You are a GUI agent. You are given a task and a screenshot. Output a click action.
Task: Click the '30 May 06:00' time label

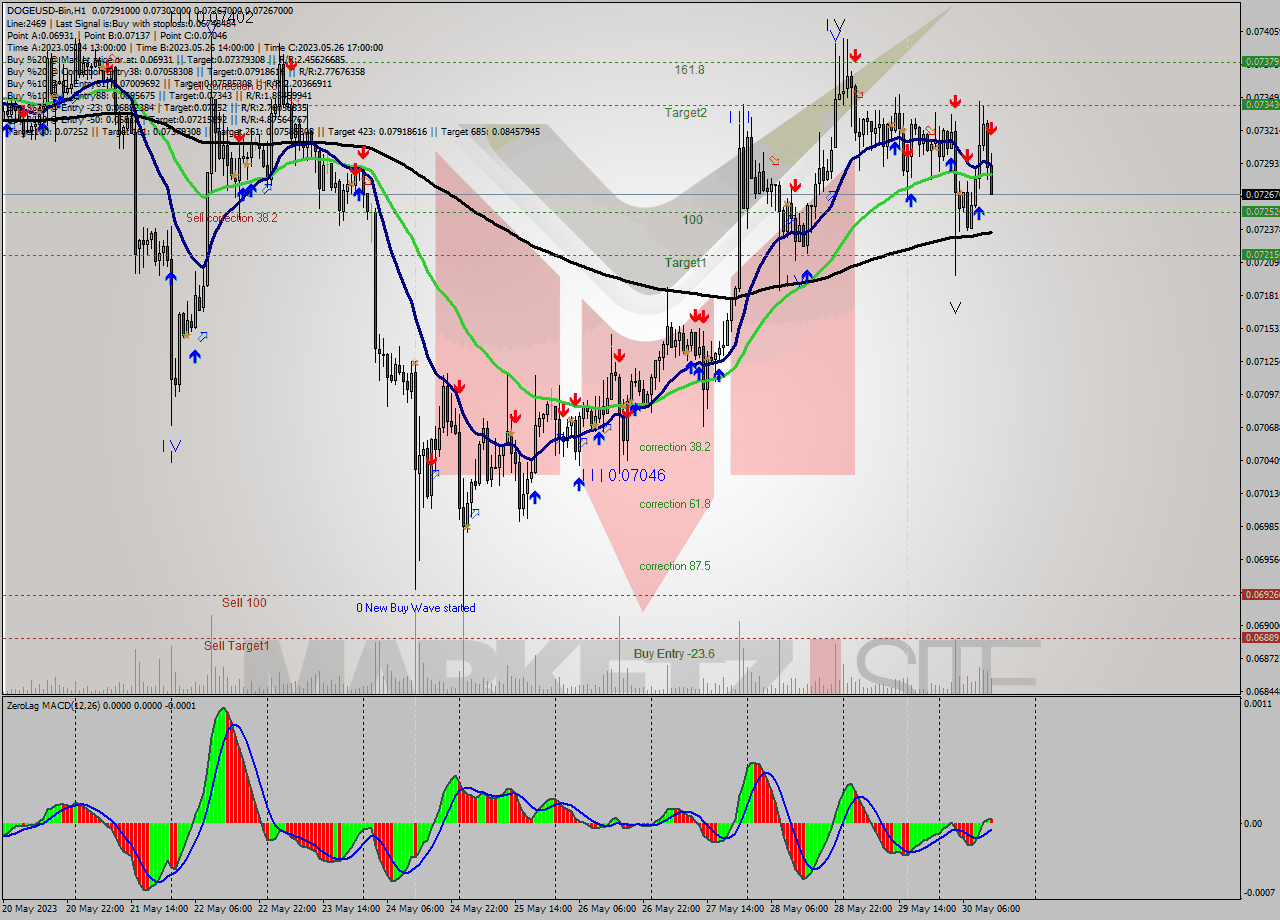(x=990, y=909)
